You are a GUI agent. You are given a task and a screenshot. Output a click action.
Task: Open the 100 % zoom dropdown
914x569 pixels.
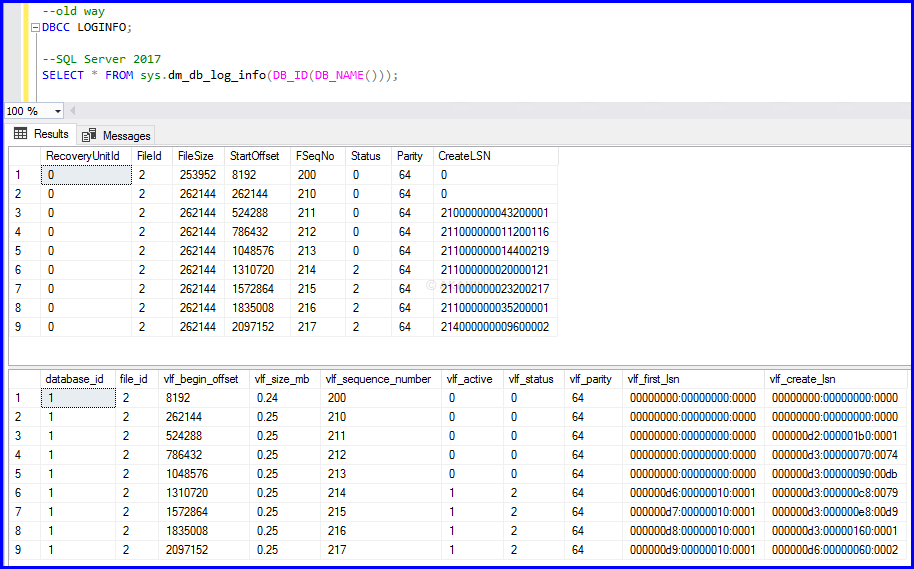pos(58,111)
